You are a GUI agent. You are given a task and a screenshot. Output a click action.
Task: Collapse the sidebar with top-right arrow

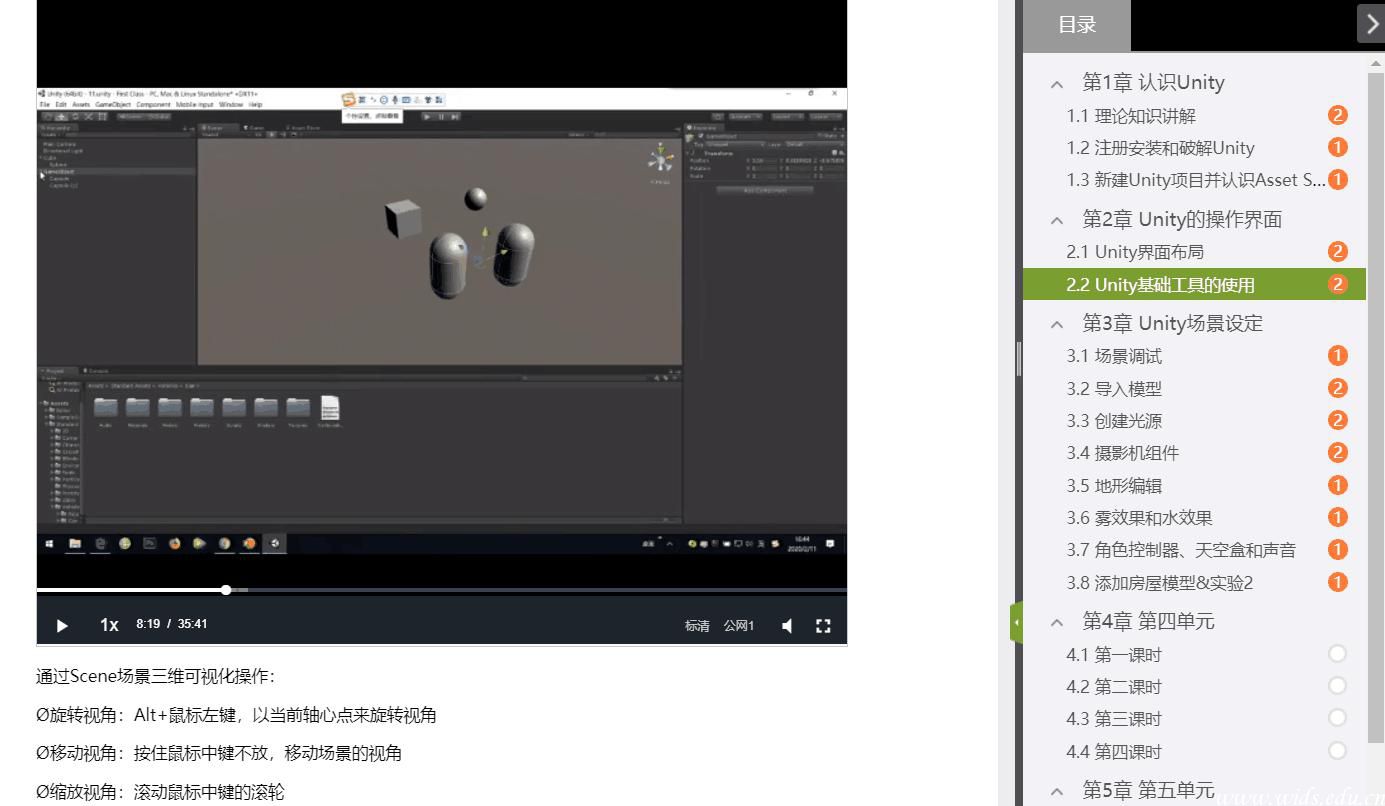pos(1371,25)
